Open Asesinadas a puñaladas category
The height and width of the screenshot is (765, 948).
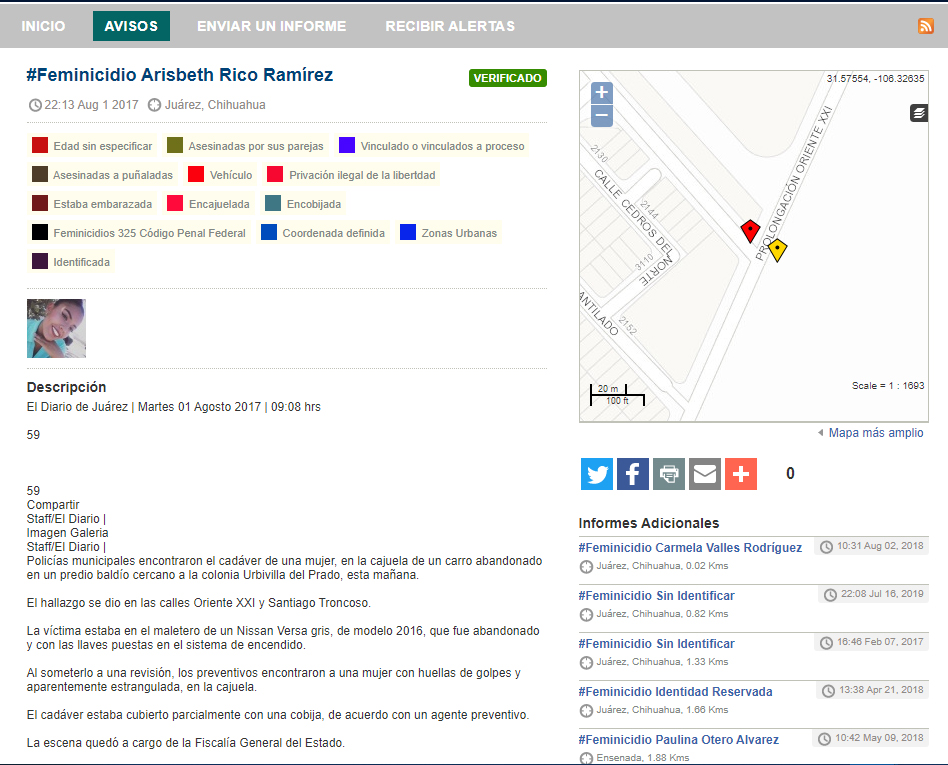pyautogui.click(x=102, y=175)
